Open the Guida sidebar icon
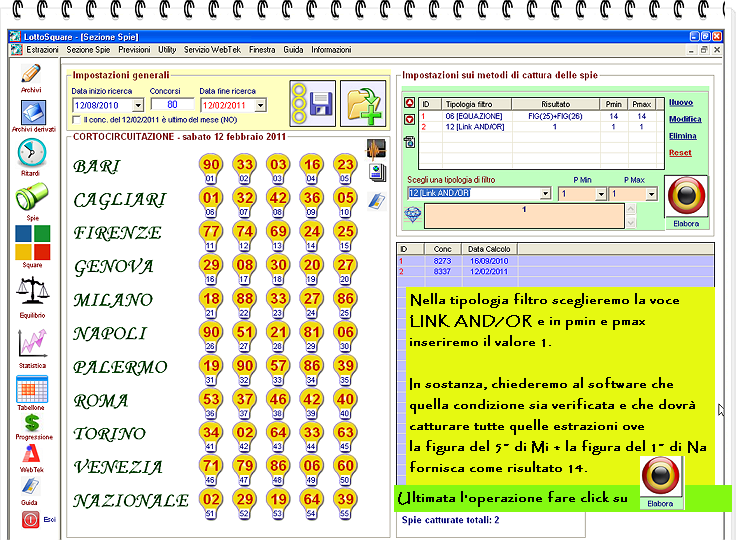Viewport: 736px width, 540px height. [x=30, y=486]
